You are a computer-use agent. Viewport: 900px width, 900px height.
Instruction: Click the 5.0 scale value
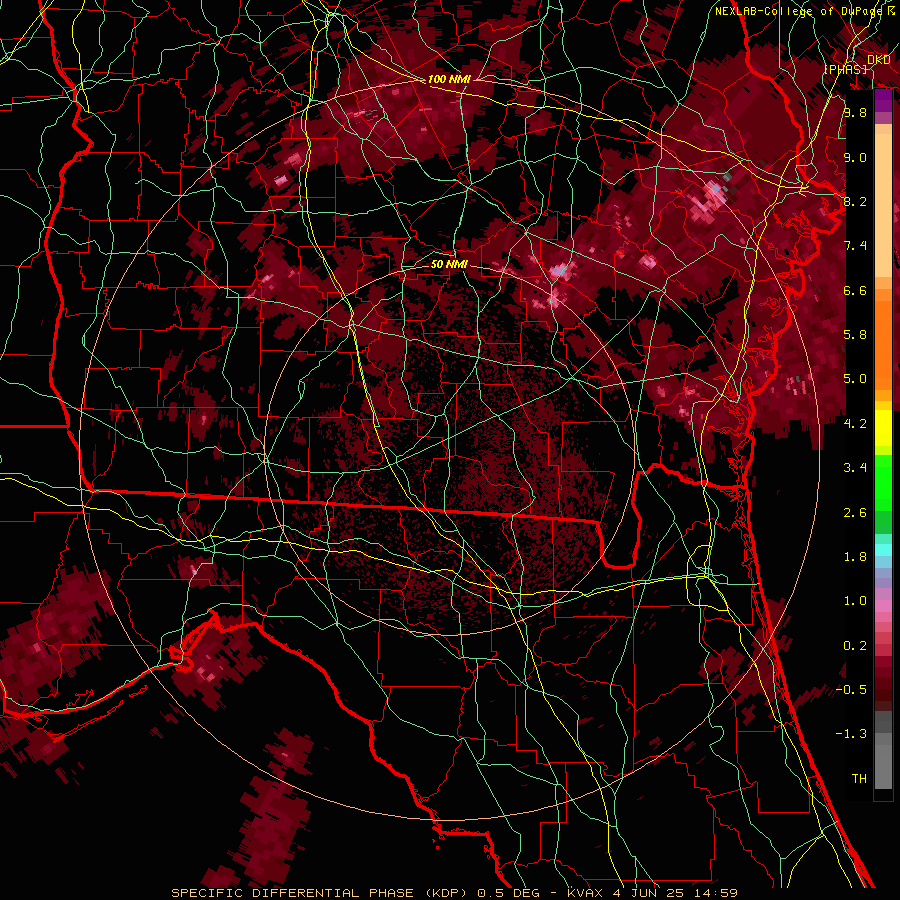tap(855, 379)
